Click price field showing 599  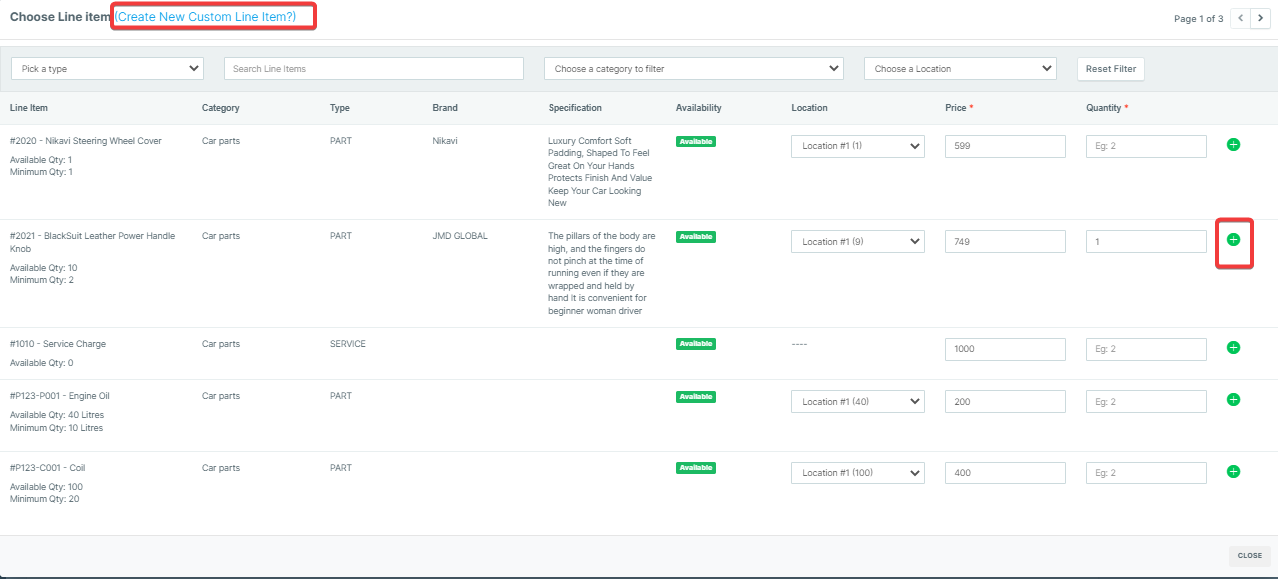coord(1005,146)
